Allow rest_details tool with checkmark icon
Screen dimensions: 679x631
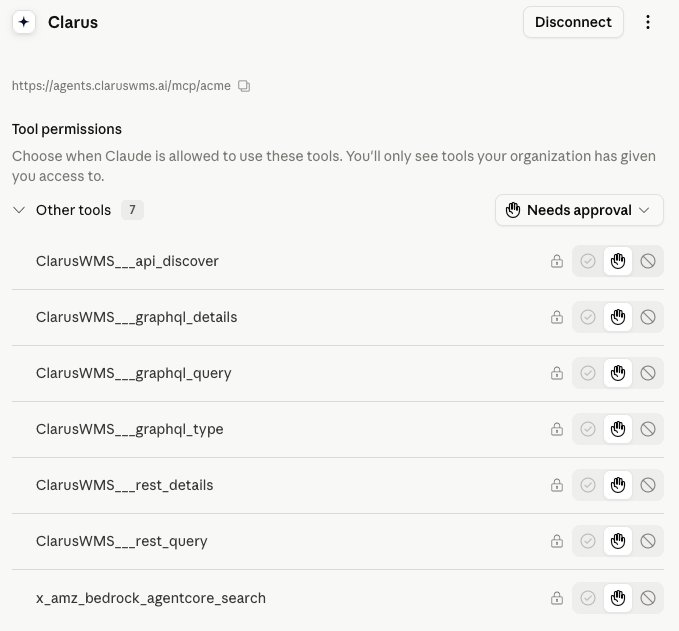pyautogui.click(x=588, y=485)
